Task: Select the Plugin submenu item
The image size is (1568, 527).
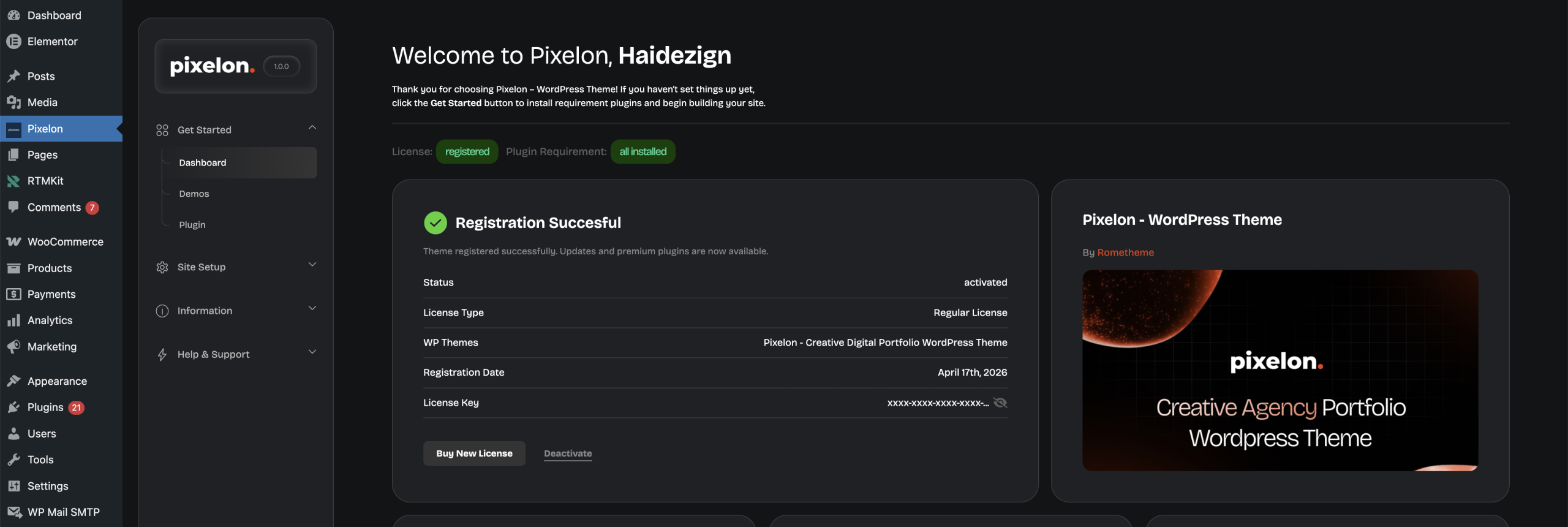Action: (192, 225)
